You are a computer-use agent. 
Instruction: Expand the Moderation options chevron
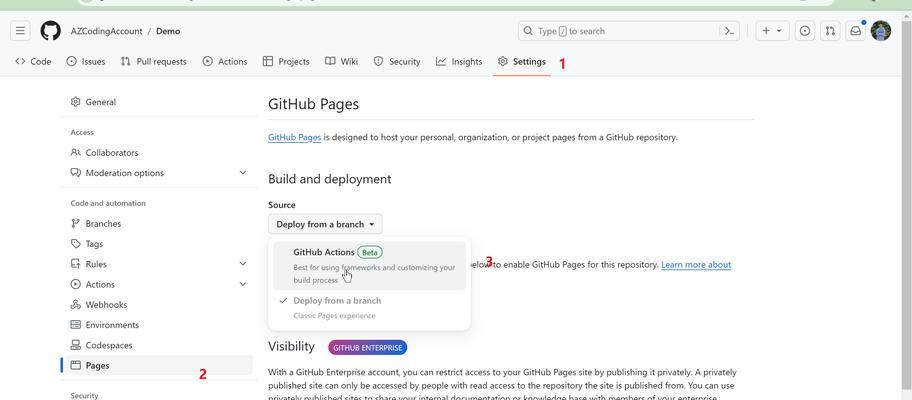point(243,173)
